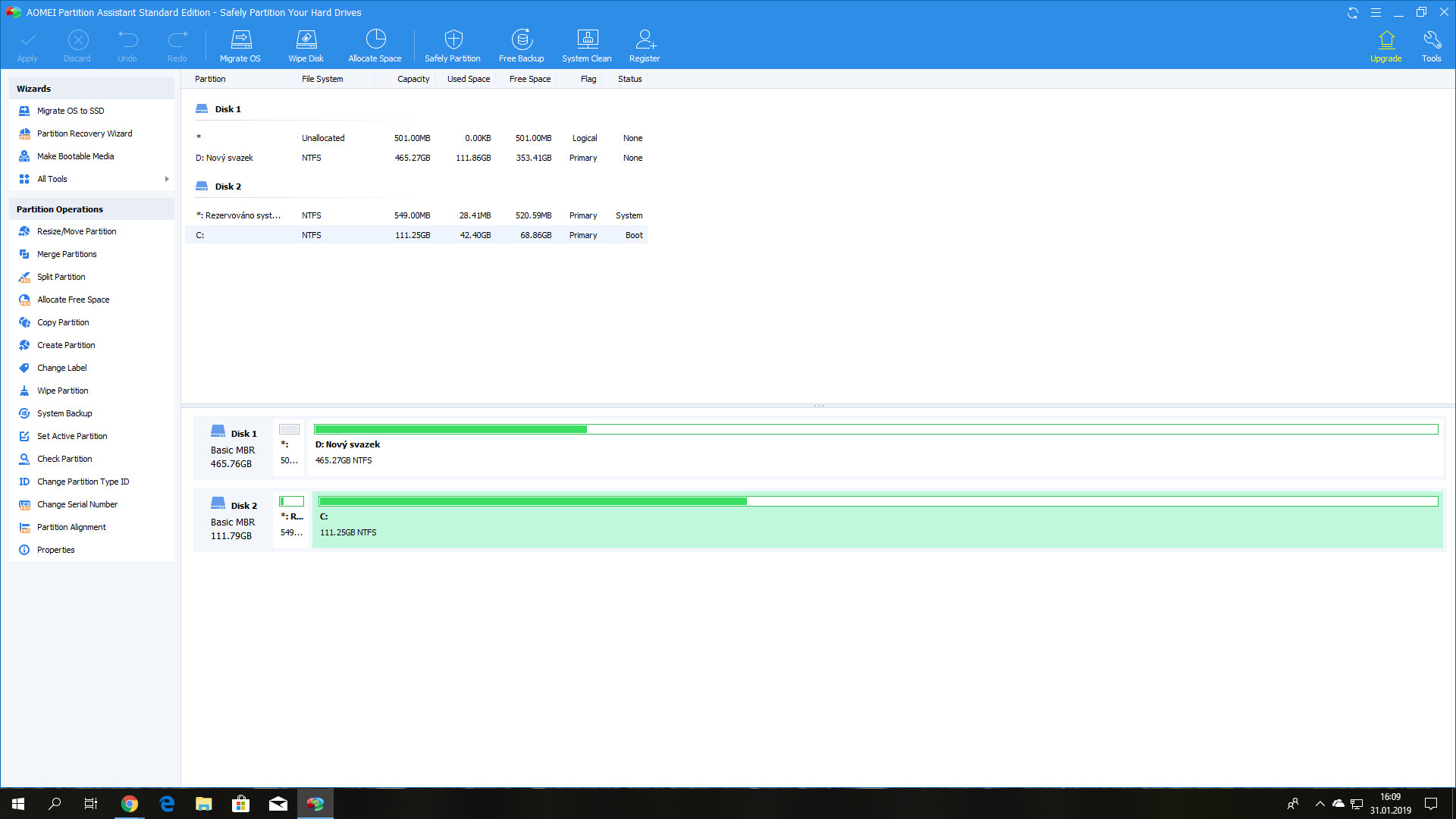Click the Migrate OS toolbar icon
The image size is (1456, 819).
(x=240, y=45)
